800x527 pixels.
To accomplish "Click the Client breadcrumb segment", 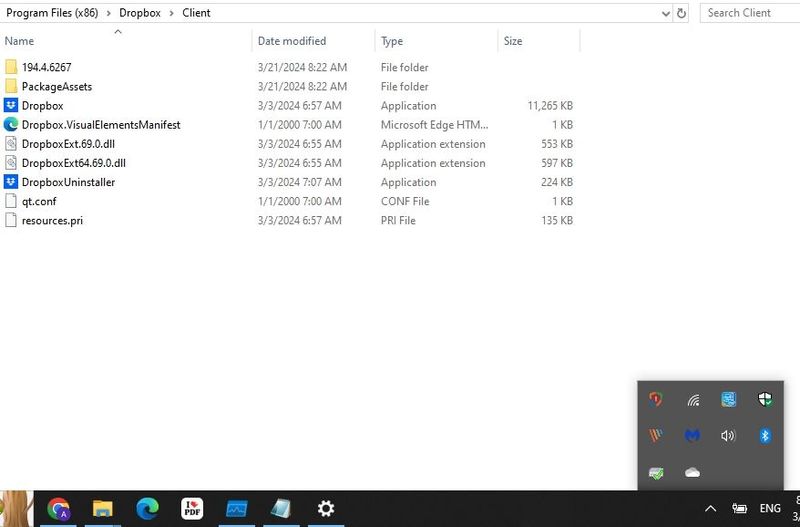I will (x=196, y=13).
